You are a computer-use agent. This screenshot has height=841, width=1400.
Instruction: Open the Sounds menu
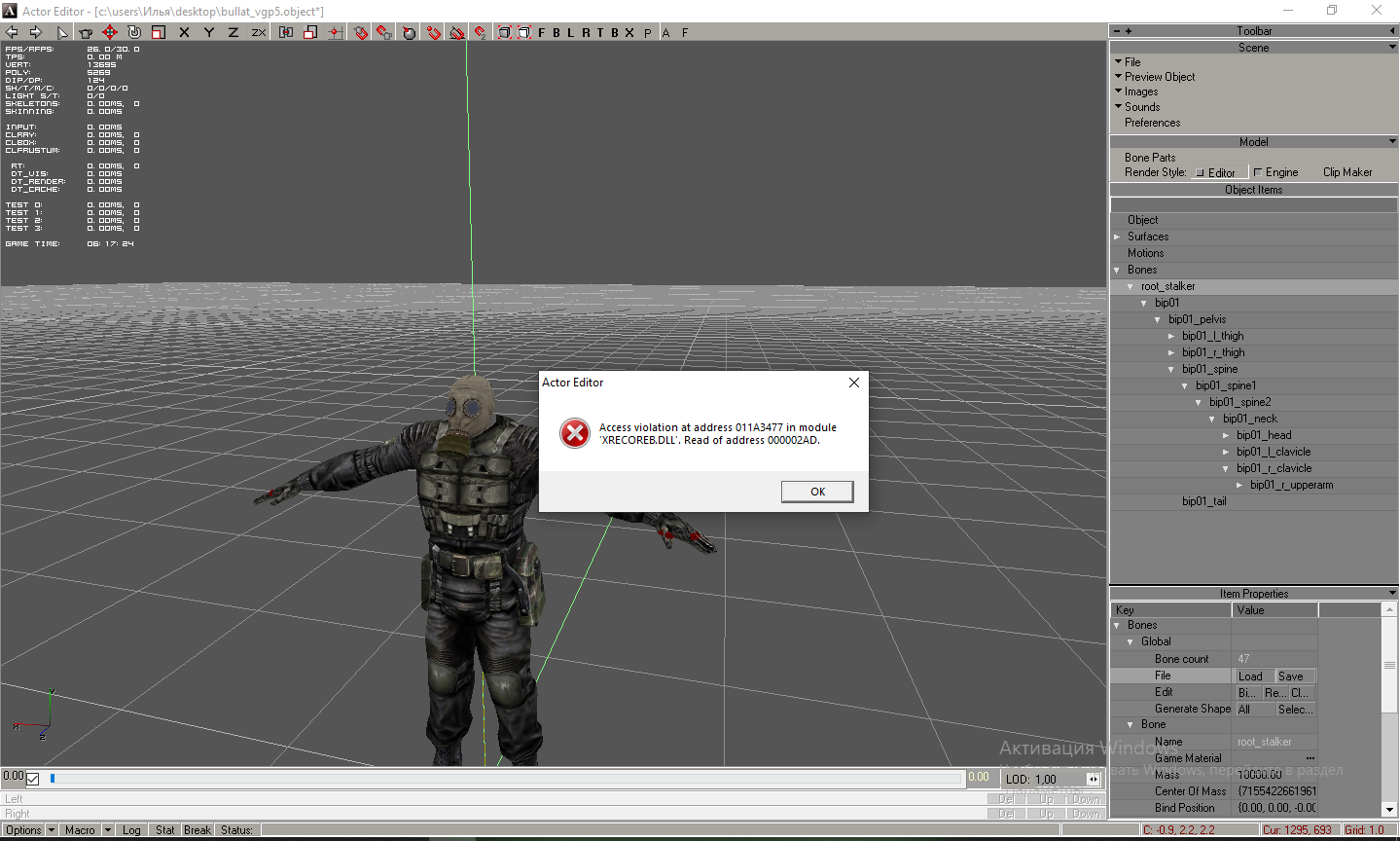[x=1142, y=107]
